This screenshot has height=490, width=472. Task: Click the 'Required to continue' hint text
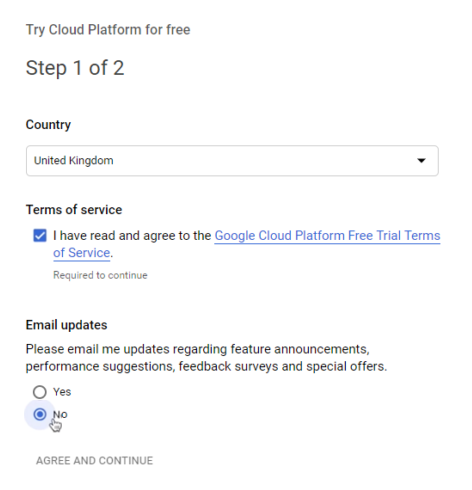click(x=100, y=275)
